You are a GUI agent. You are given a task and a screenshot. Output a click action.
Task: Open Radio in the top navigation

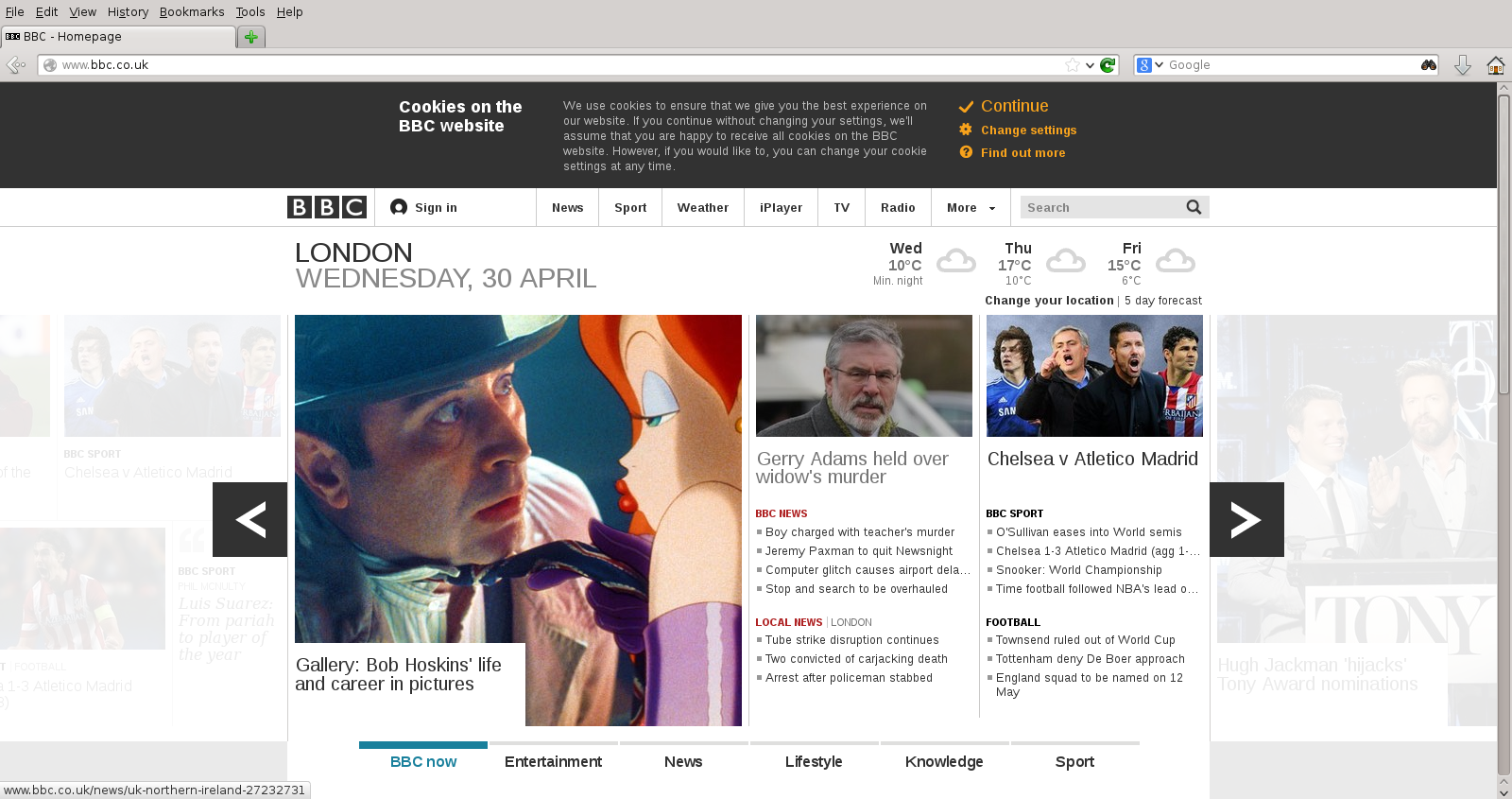pos(898,207)
